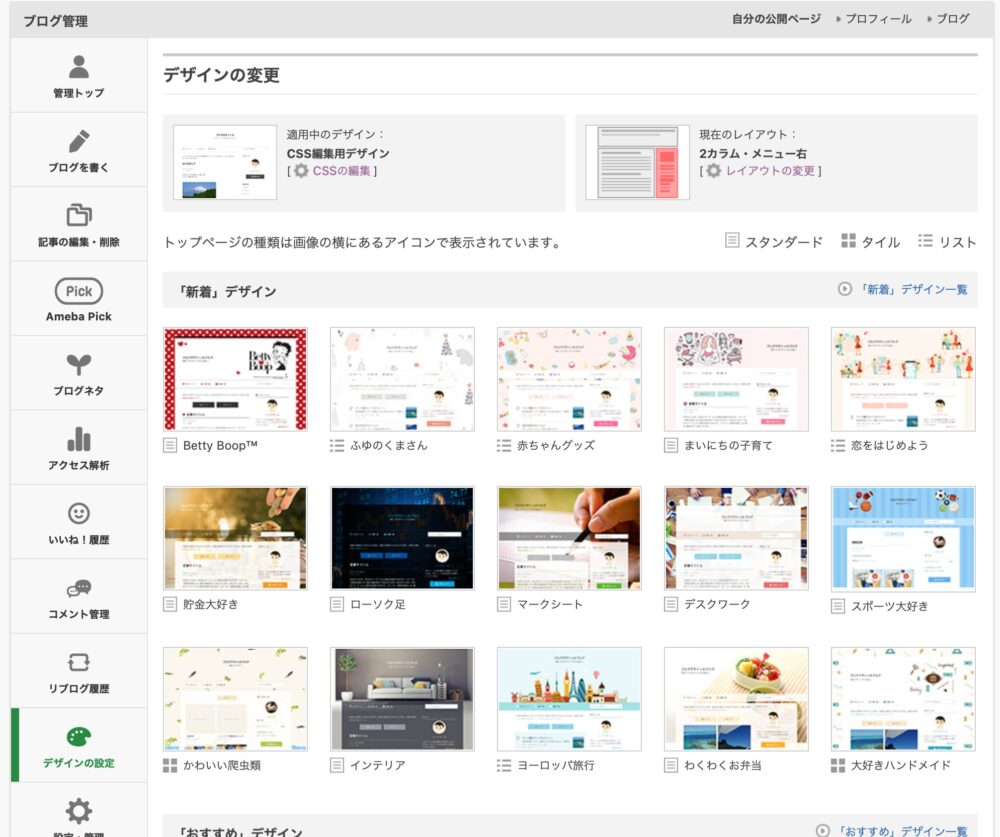Select the ブログネタ sprout icon
1000x837 pixels.
[78, 364]
